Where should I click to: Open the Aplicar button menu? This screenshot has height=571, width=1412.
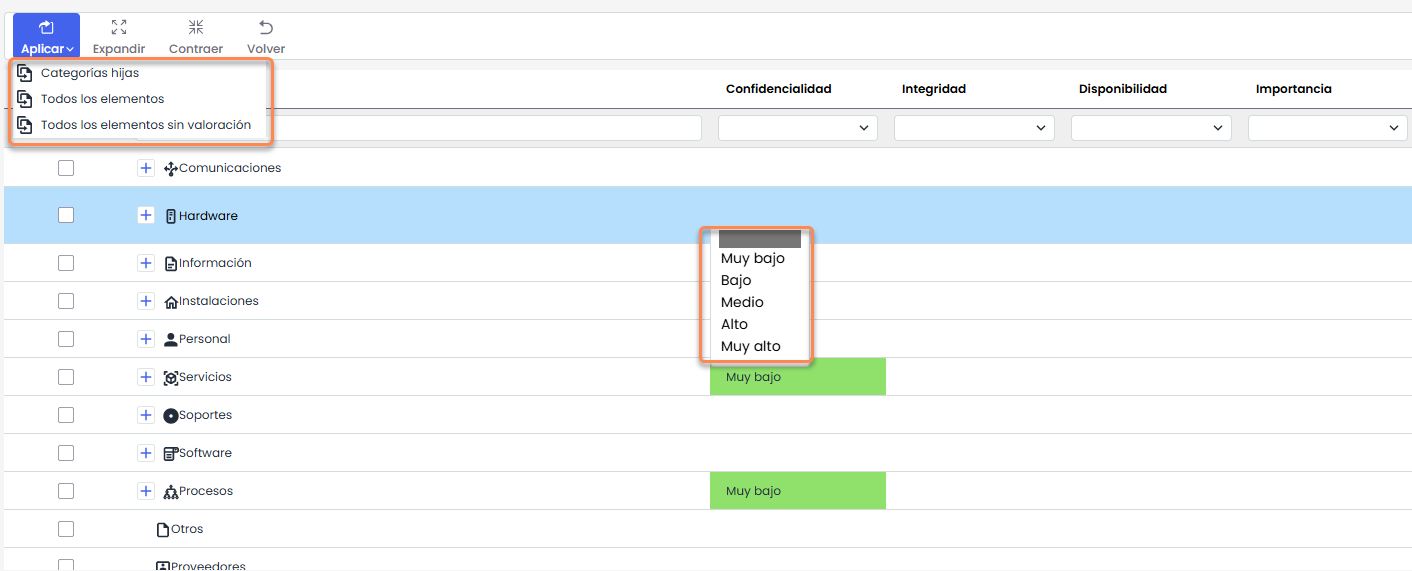tap(46, 36)
